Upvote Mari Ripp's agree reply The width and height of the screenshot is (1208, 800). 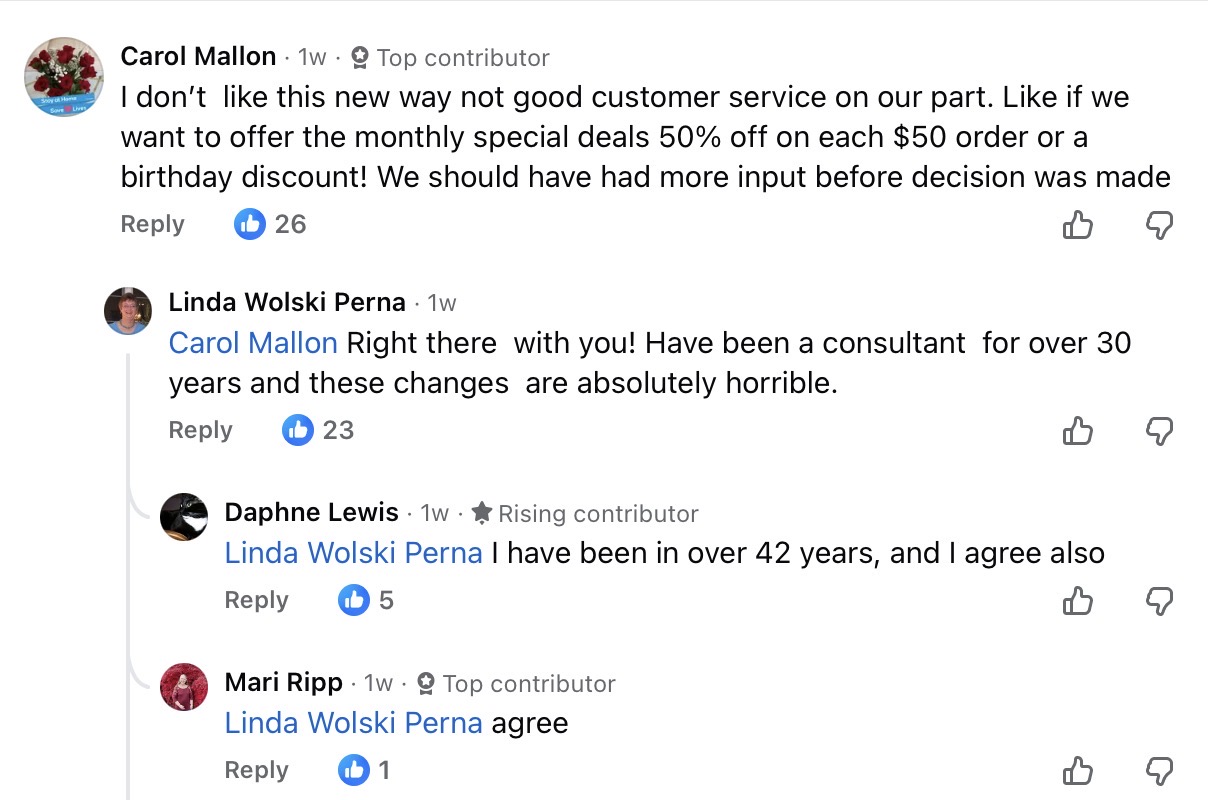coord(1077,771)
